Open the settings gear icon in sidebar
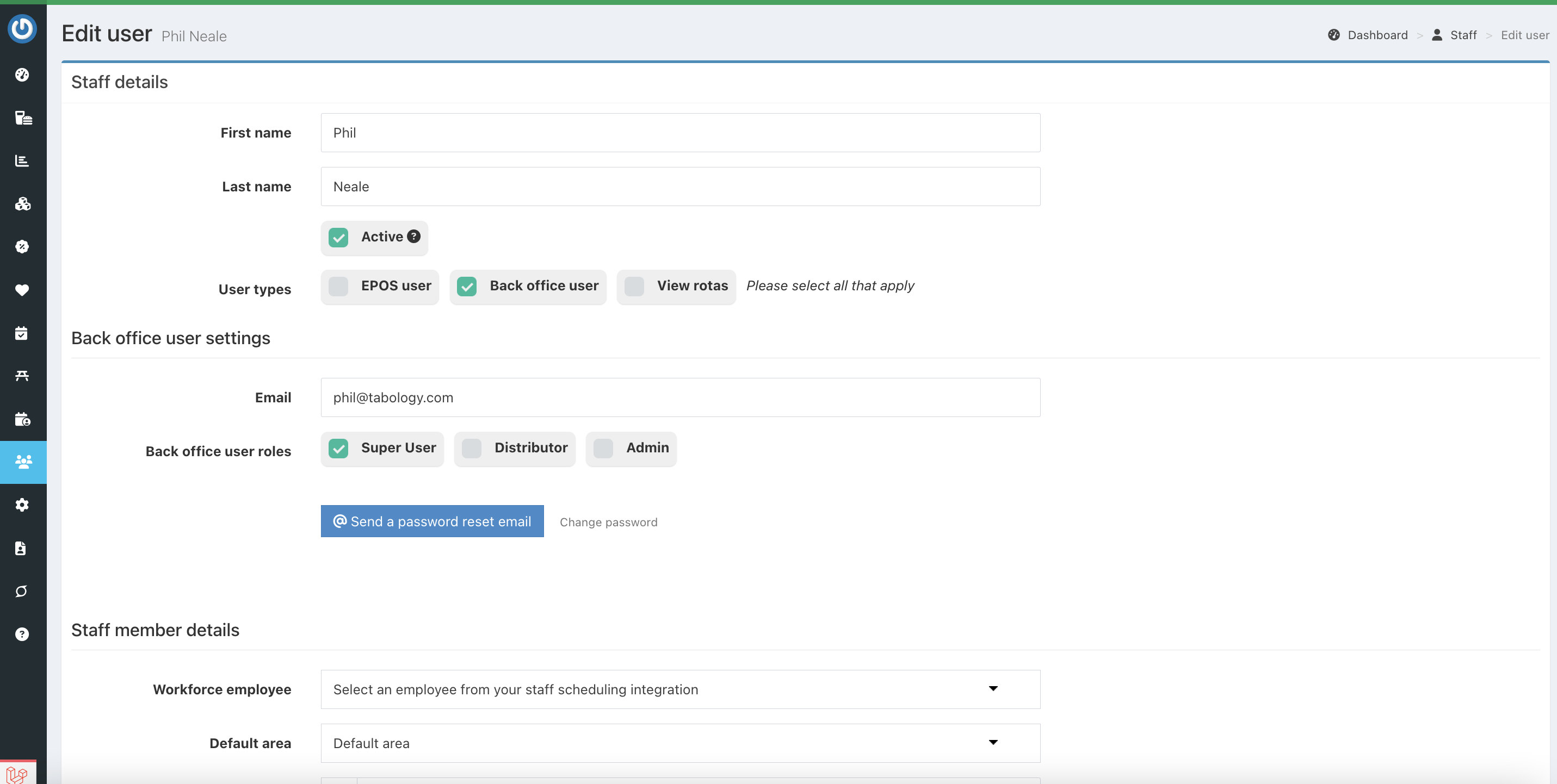The height and width of the screenshot is (784, 1557). pyautogui.click(x=22, y=505)
